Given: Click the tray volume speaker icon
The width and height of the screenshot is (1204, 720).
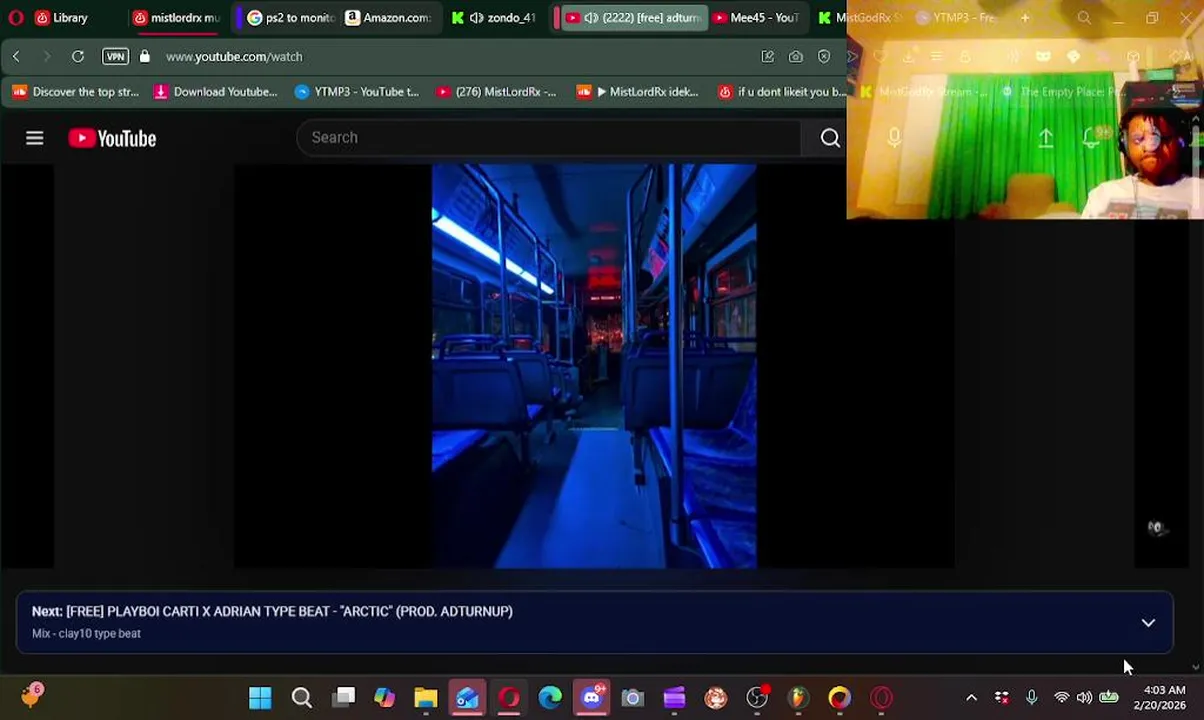Looking at the screenshot, I should [x=1085, y=698].
